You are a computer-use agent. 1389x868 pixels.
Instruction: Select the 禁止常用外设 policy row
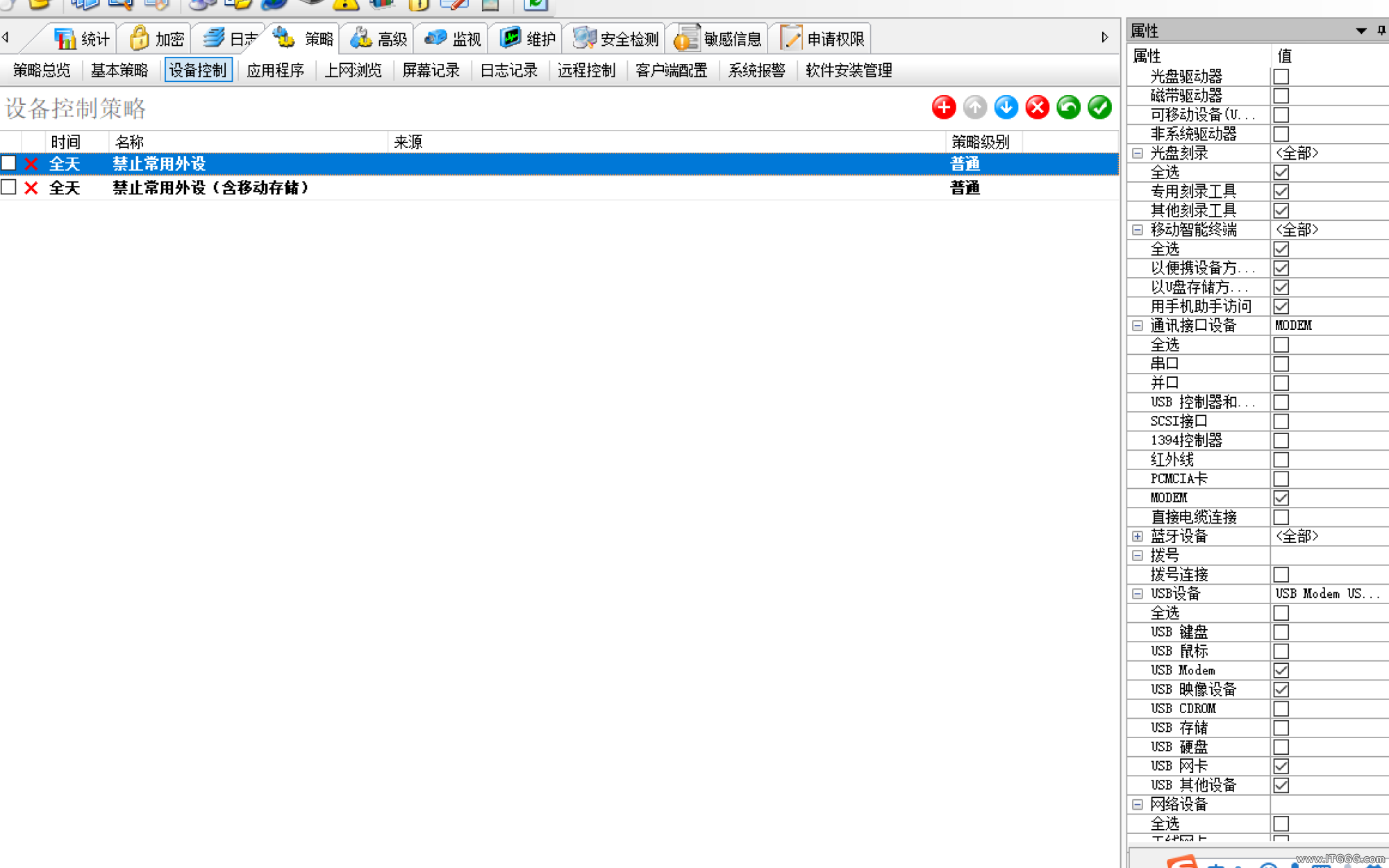click(559, 164)
